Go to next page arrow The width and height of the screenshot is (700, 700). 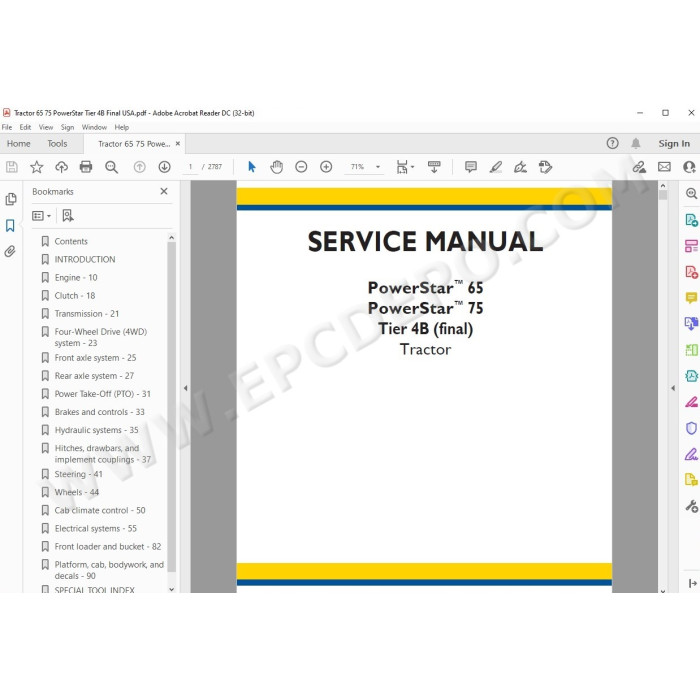[x=164, y=167]
